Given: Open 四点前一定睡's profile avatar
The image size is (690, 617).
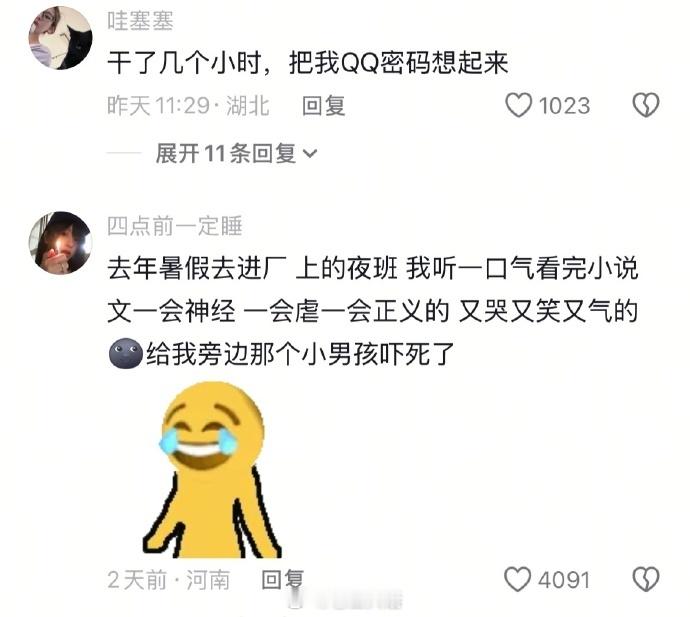Looking at the screenshot, I should click(61, 243).
